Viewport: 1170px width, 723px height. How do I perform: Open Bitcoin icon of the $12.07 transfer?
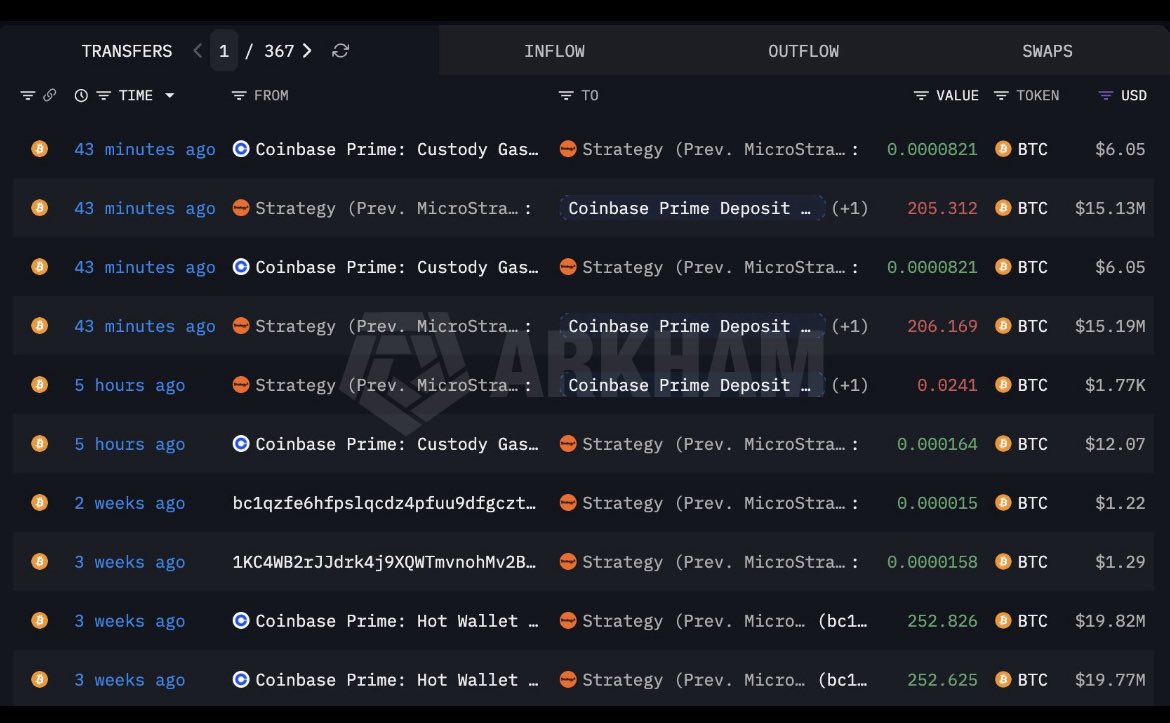(x=40, y=443)
